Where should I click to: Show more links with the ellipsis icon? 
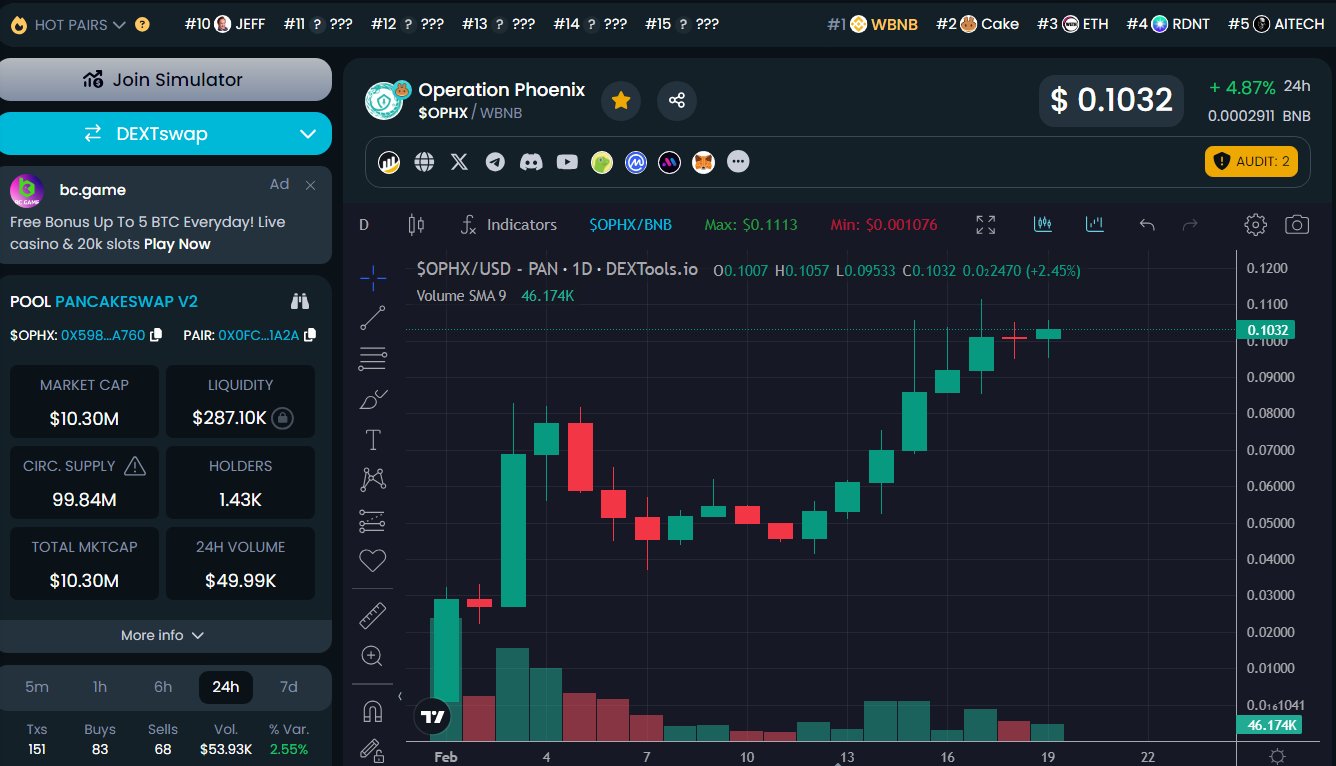point(738,162)
